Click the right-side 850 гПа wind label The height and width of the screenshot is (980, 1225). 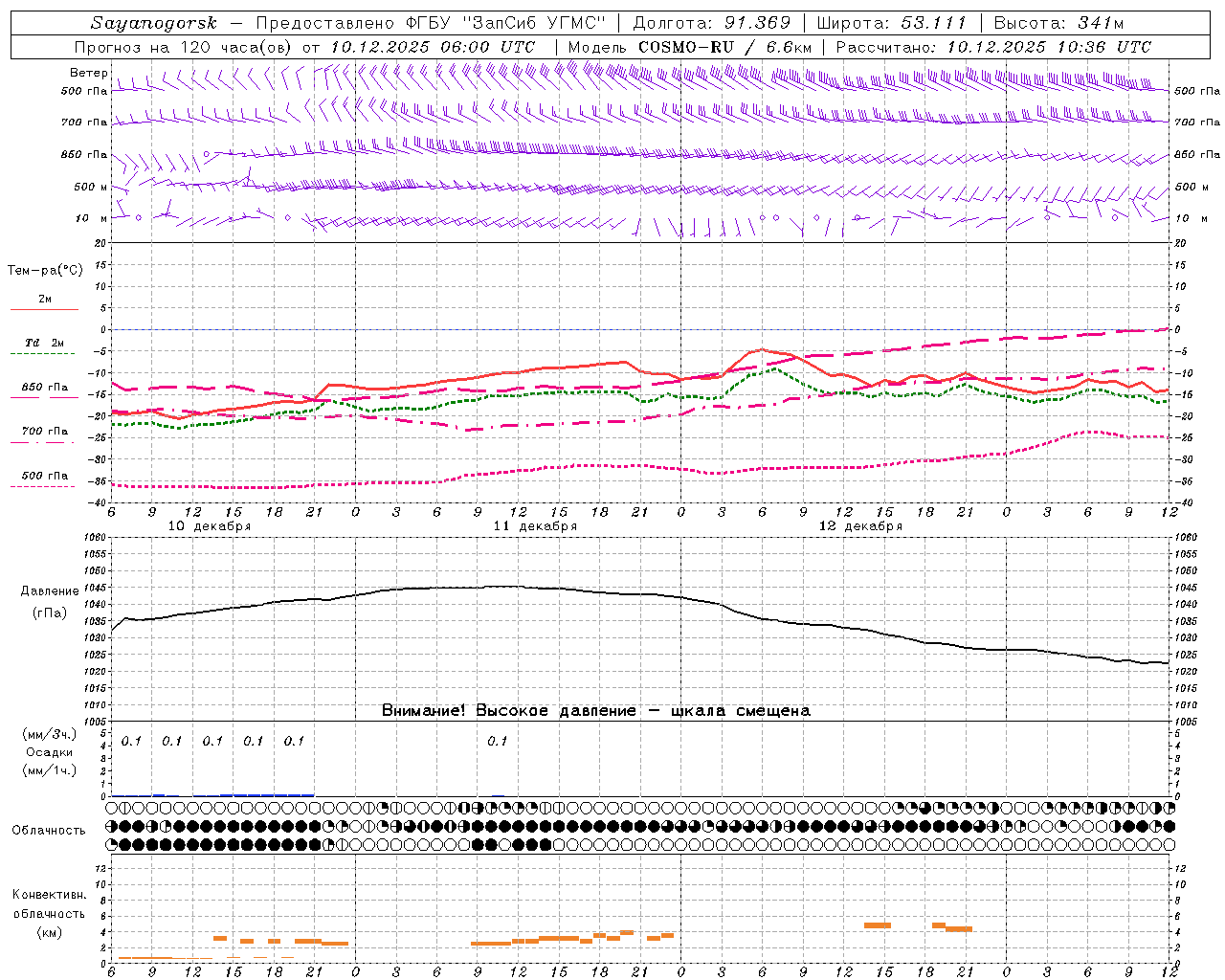tap(1197, 154)
